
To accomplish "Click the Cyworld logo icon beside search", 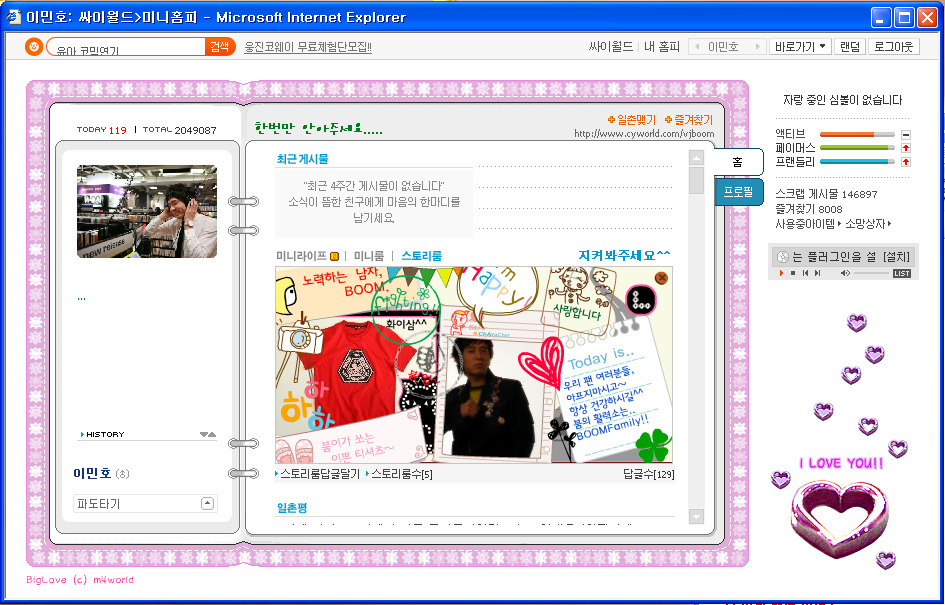I will coord(33,47).
